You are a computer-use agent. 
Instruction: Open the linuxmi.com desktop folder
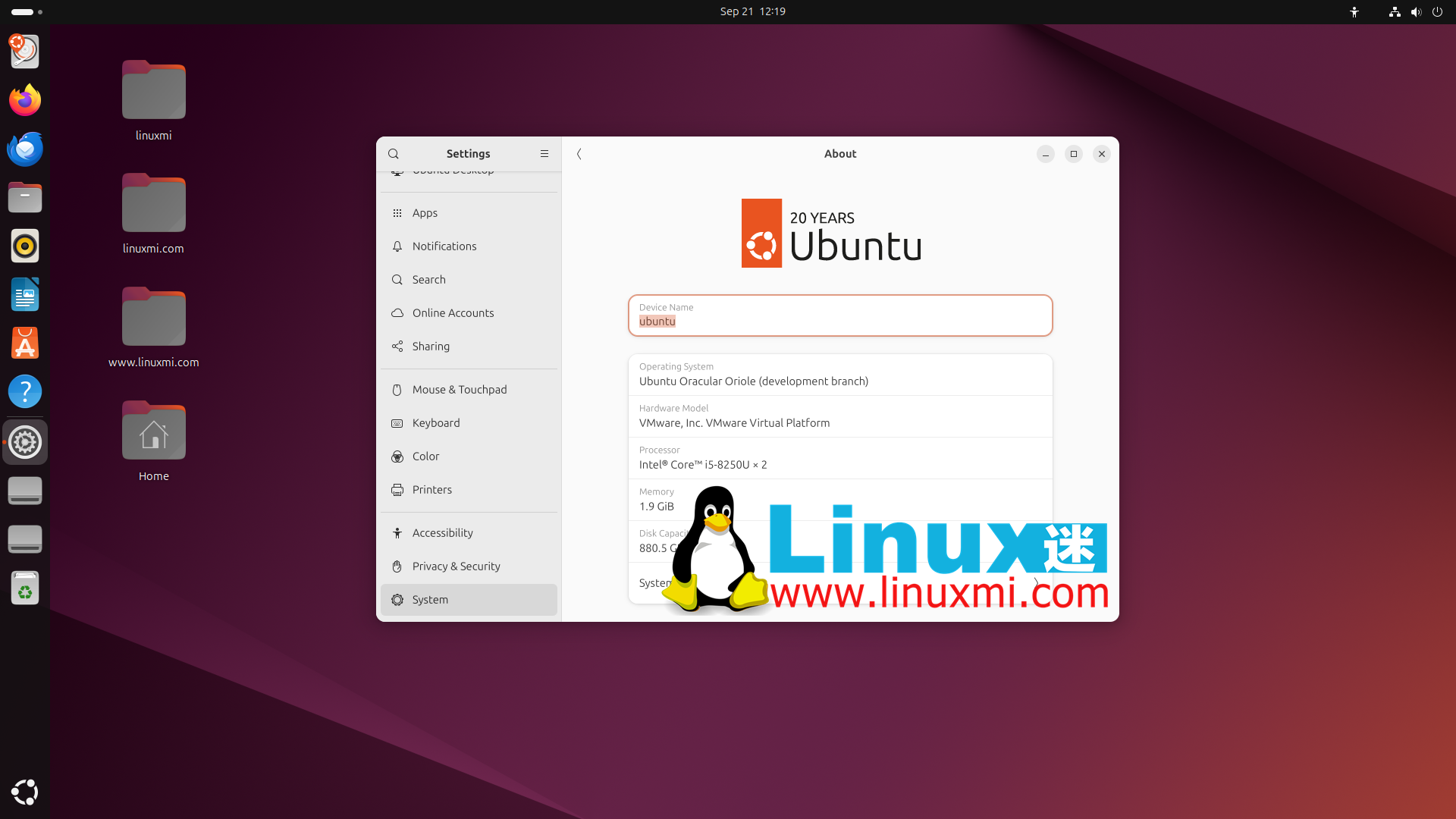click(153, 214)
